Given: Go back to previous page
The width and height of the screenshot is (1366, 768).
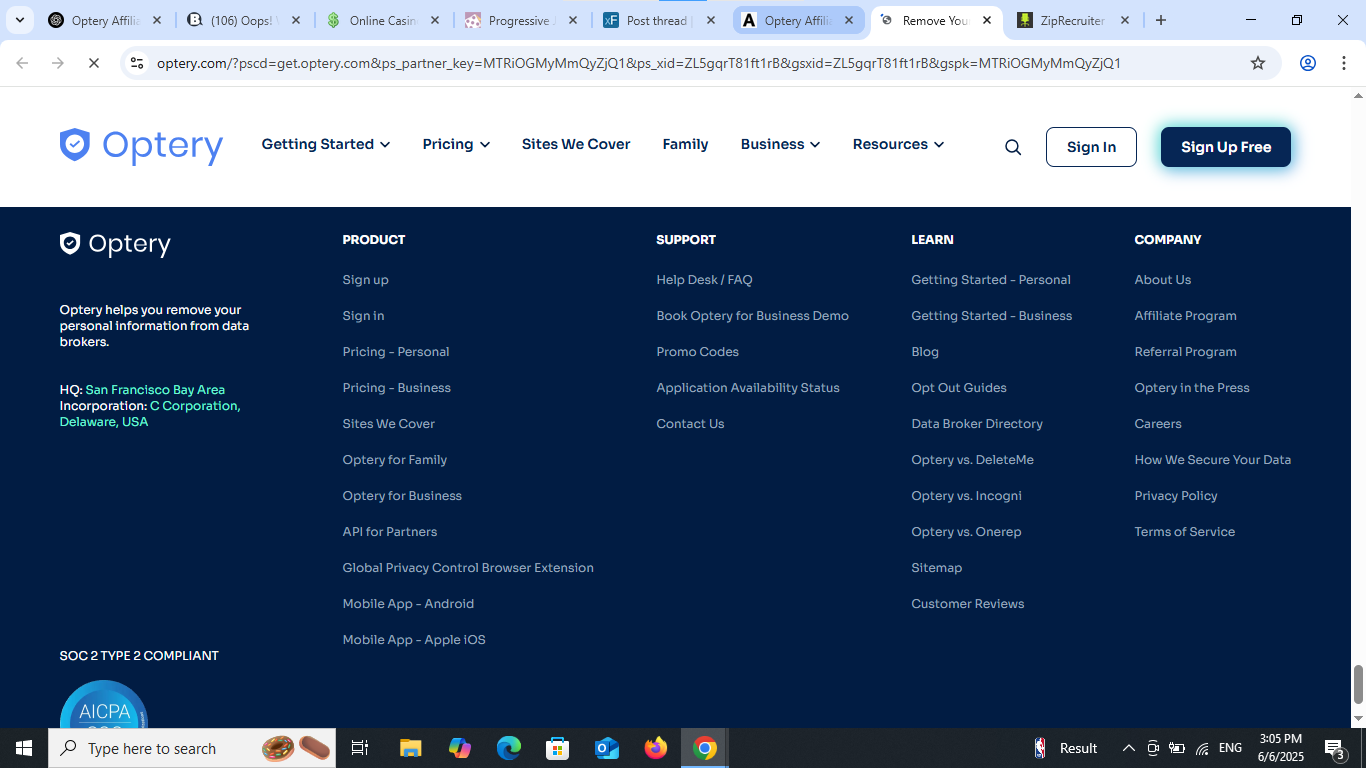Looking at the screenshot, I should (22, 63).
